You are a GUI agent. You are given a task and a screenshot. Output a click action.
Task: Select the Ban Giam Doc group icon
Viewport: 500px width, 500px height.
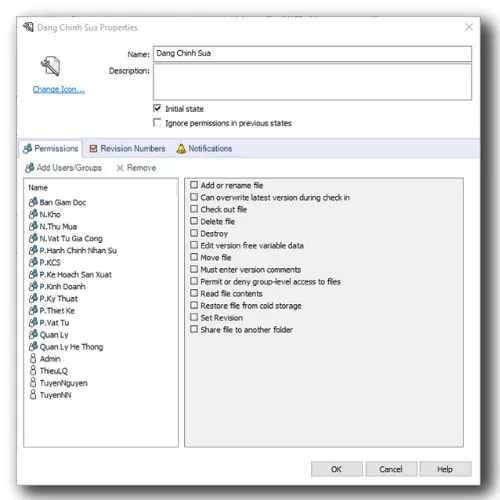33,202
